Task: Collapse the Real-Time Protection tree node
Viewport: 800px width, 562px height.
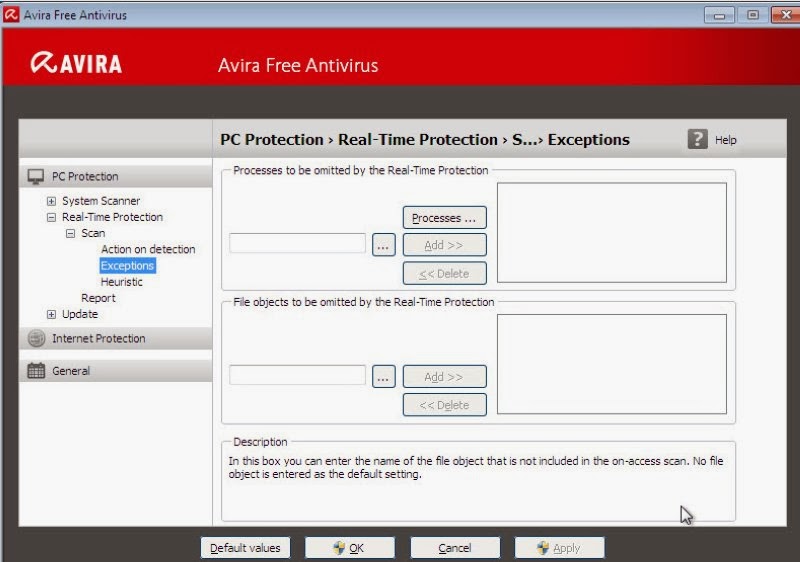Action: coord(52,217)
